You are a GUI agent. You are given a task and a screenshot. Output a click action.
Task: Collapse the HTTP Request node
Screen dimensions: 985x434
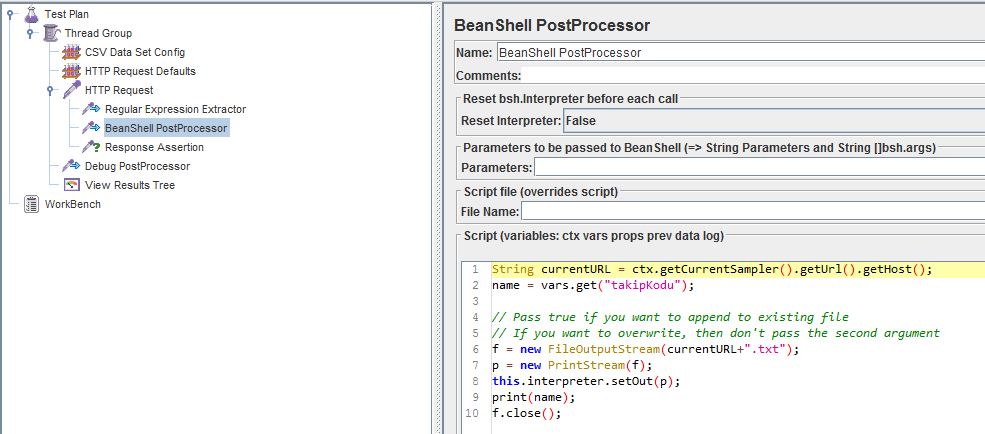point(50,90)
